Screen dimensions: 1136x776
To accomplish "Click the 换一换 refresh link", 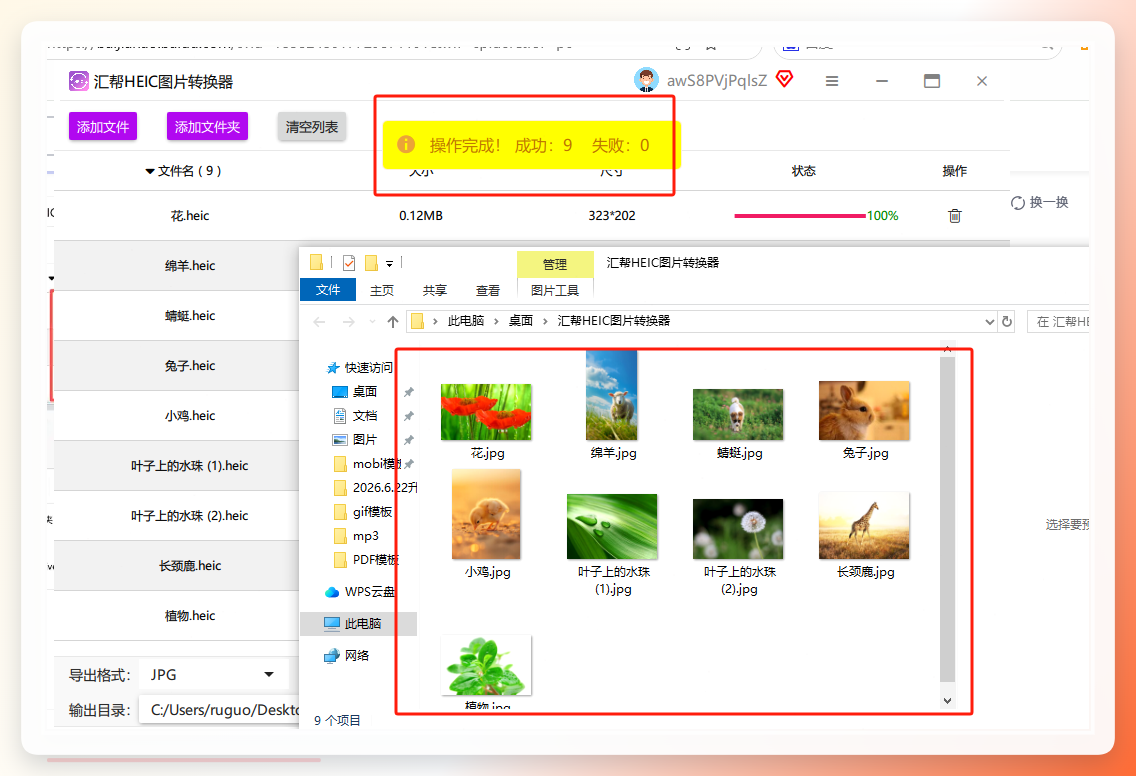I will click(x=1040, y=202).
